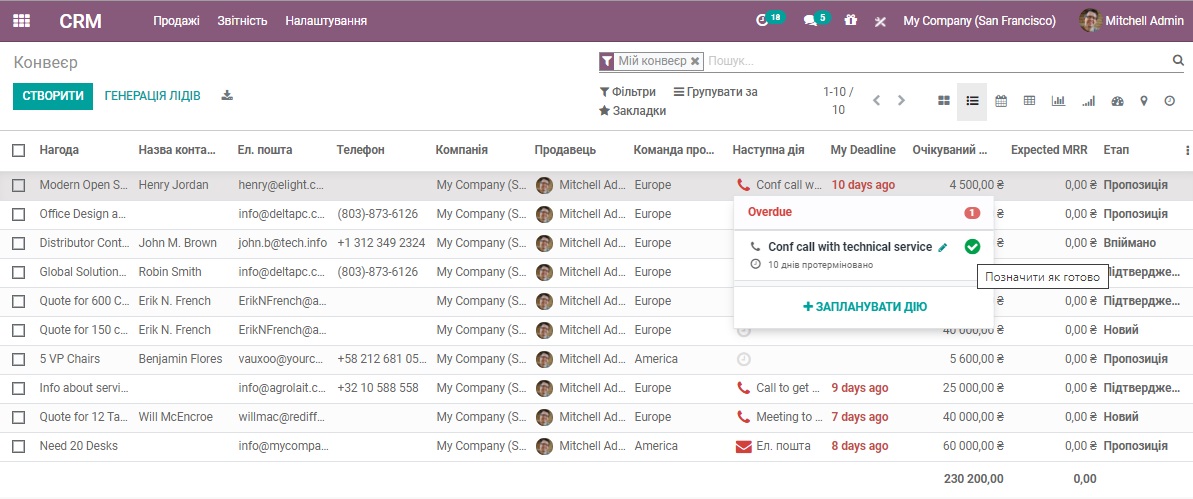Open the Закладки favorites dropdown
Screen dimensions: 1193x499
click(x=632, y=111)
